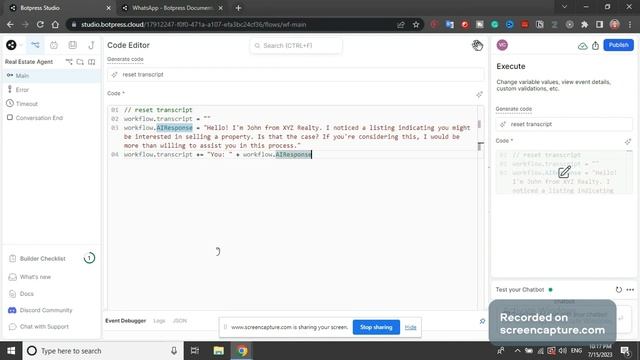Screen dimensions: 640x360
Task: Click the user avatar in right panel
Action: pos(502,45)
